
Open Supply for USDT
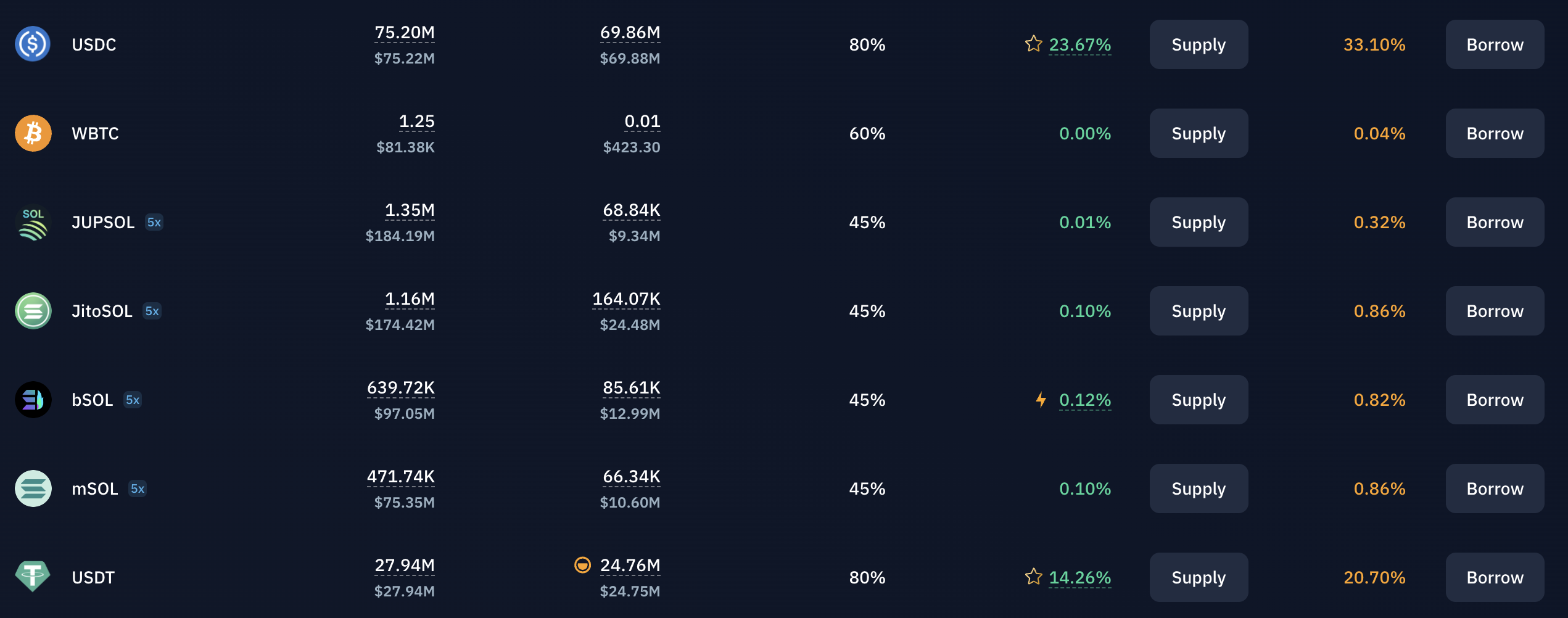click(1199, 577)
